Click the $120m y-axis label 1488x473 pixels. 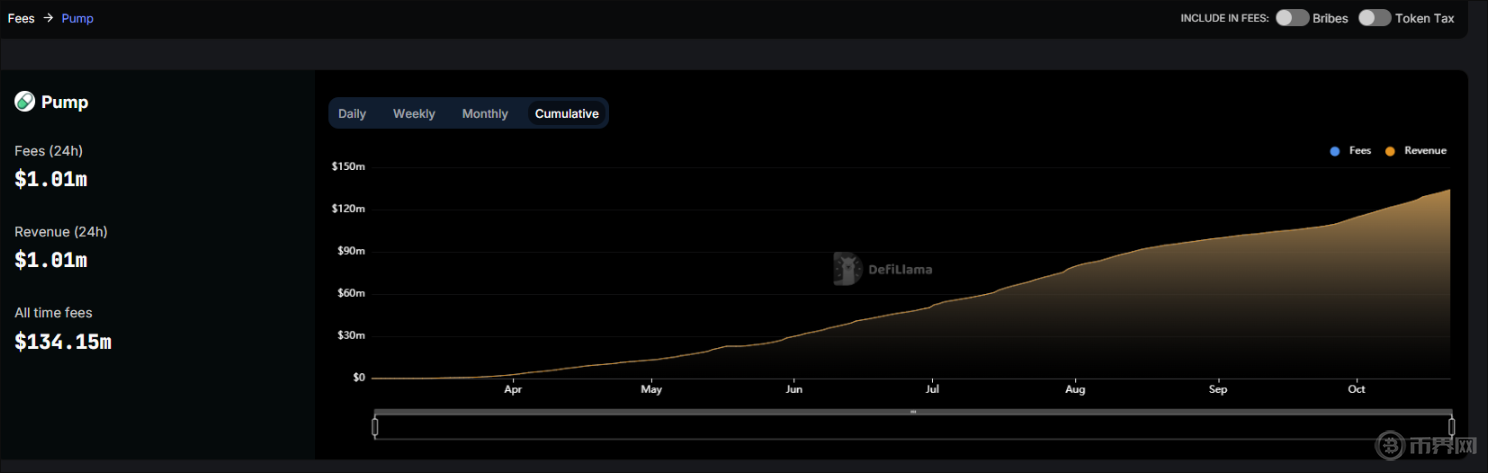tap(348, 209)
